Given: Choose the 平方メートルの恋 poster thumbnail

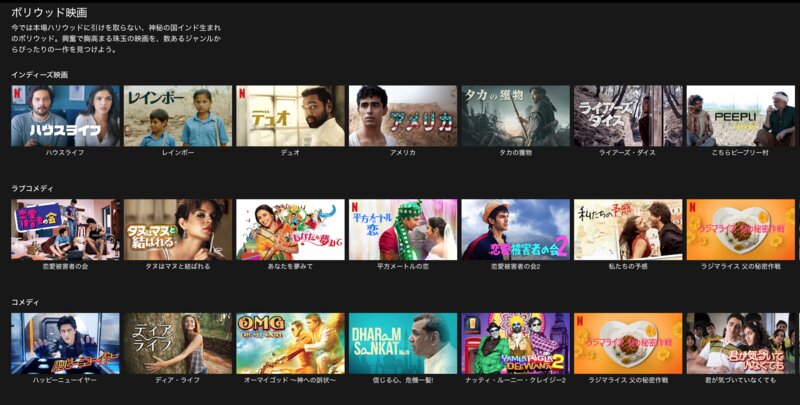Looking at the screenshot, I should coord(403,230).
